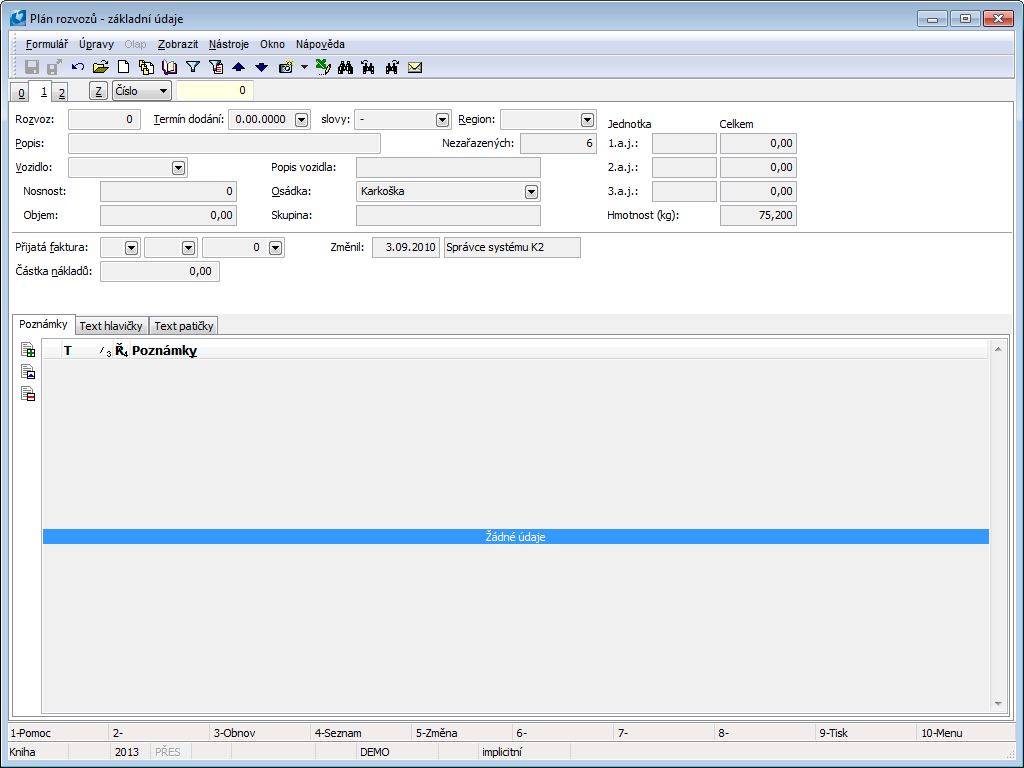Open the Vozidlo dropdown list

(178, 167)
